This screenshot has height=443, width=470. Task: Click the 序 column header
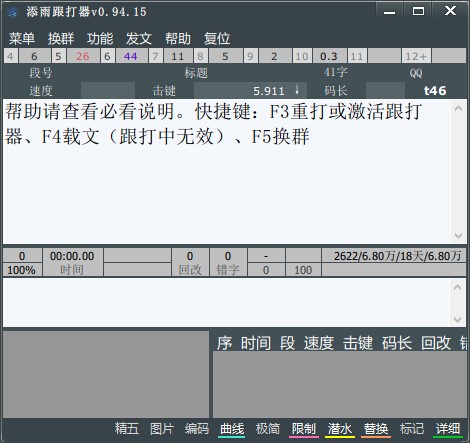[x=224, y=343]
